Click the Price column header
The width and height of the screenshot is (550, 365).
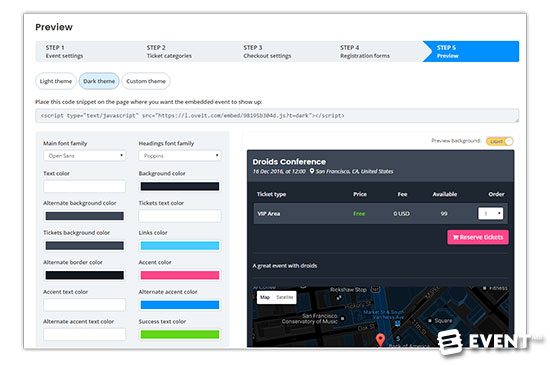coord(360,194)
